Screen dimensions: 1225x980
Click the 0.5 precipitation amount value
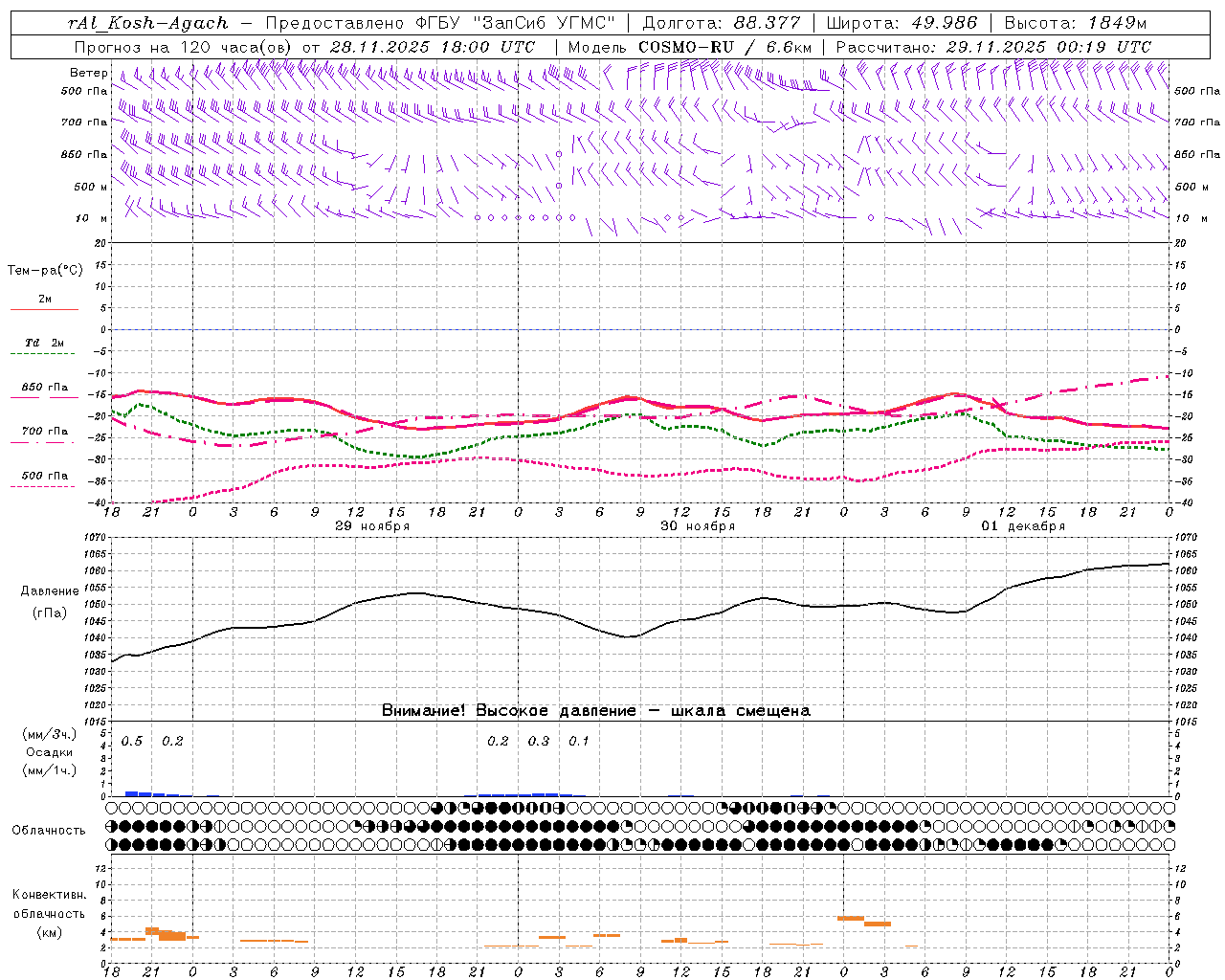(x=131, y=742)
